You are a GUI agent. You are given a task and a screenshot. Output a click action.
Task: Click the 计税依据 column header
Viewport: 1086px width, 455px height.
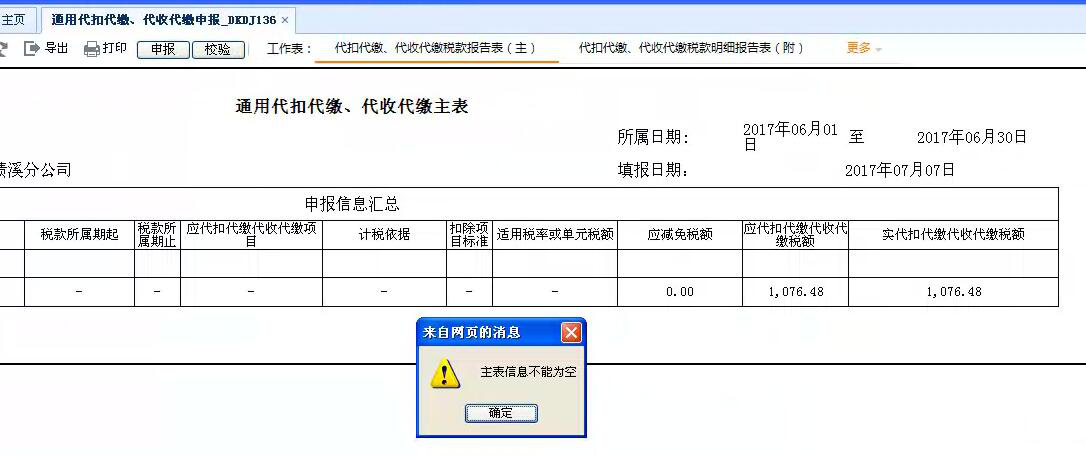[384, 235]
